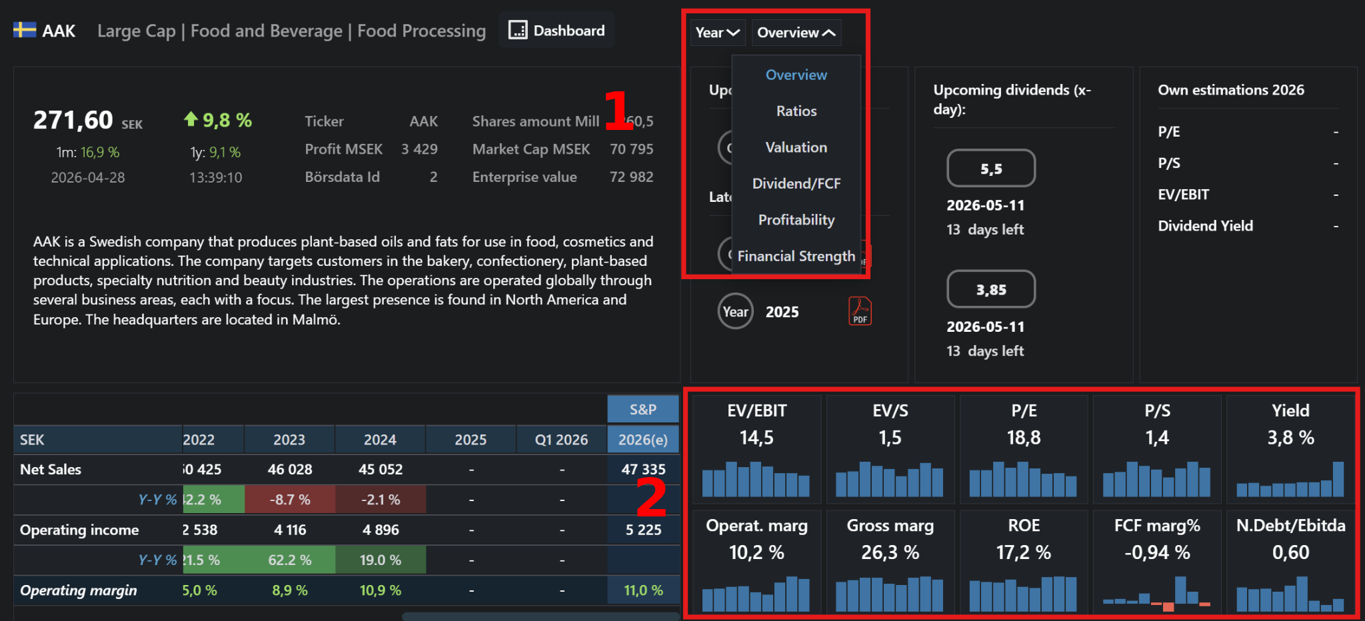Select Ratios from the dropdown list
This screenshot has height=621, width=1365.
[796, 111]
